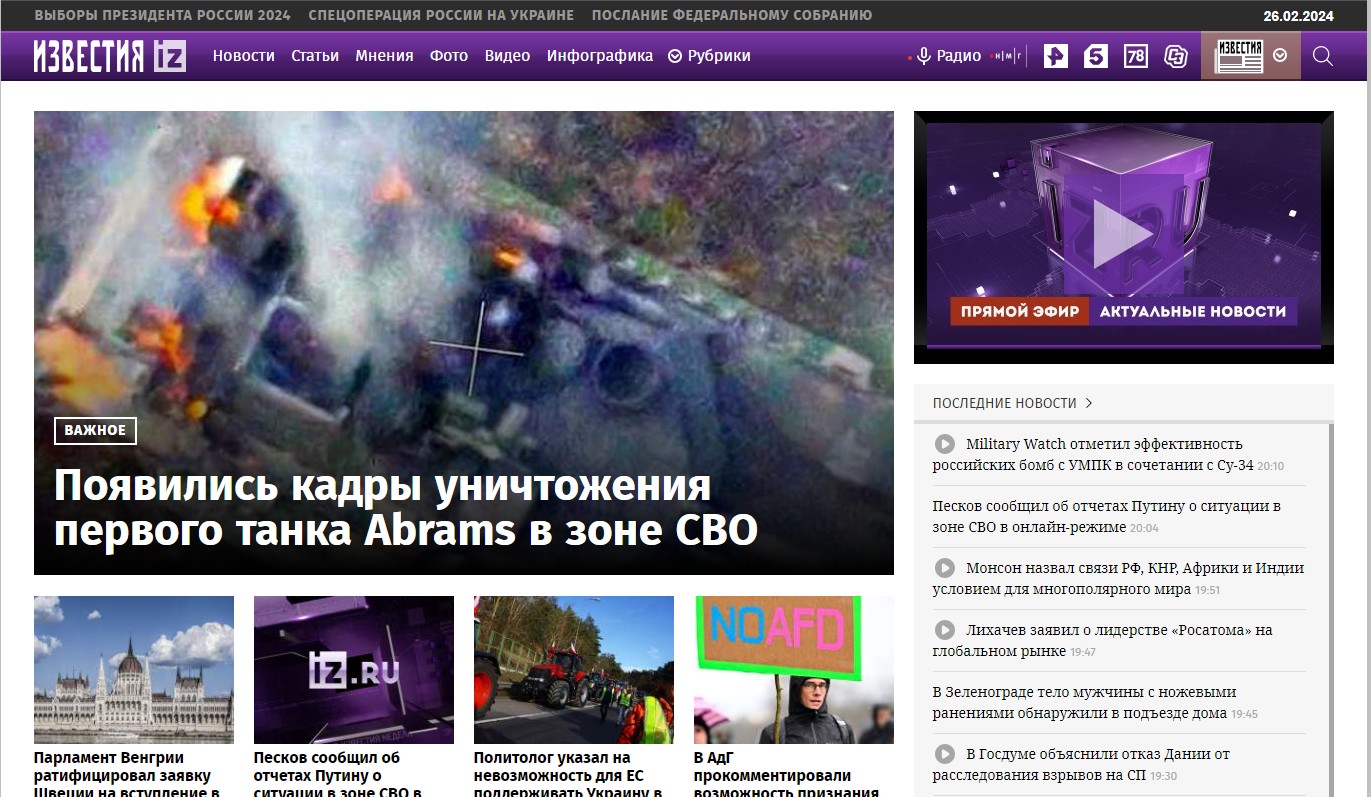Open headline about Abrams tank destruction
The height and width of the screenshot is (797, 1371).
[406, 508]
